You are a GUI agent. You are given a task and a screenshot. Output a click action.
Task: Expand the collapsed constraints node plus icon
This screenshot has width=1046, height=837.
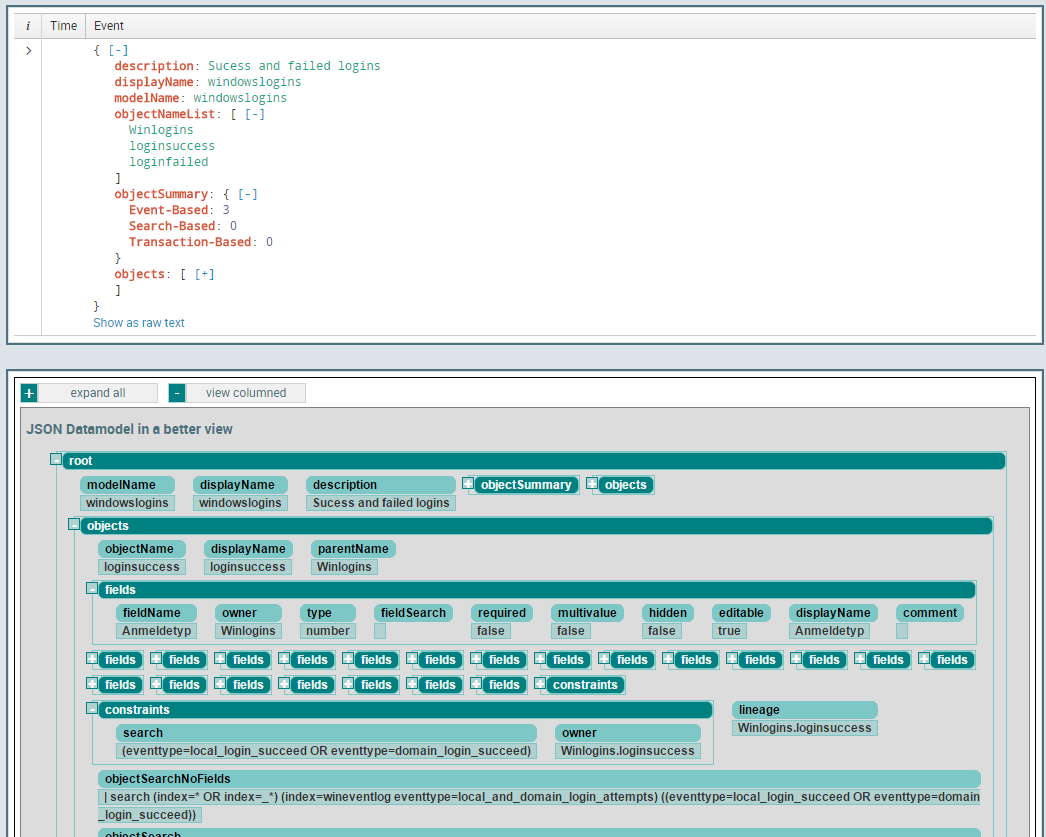tap(540, 683)
